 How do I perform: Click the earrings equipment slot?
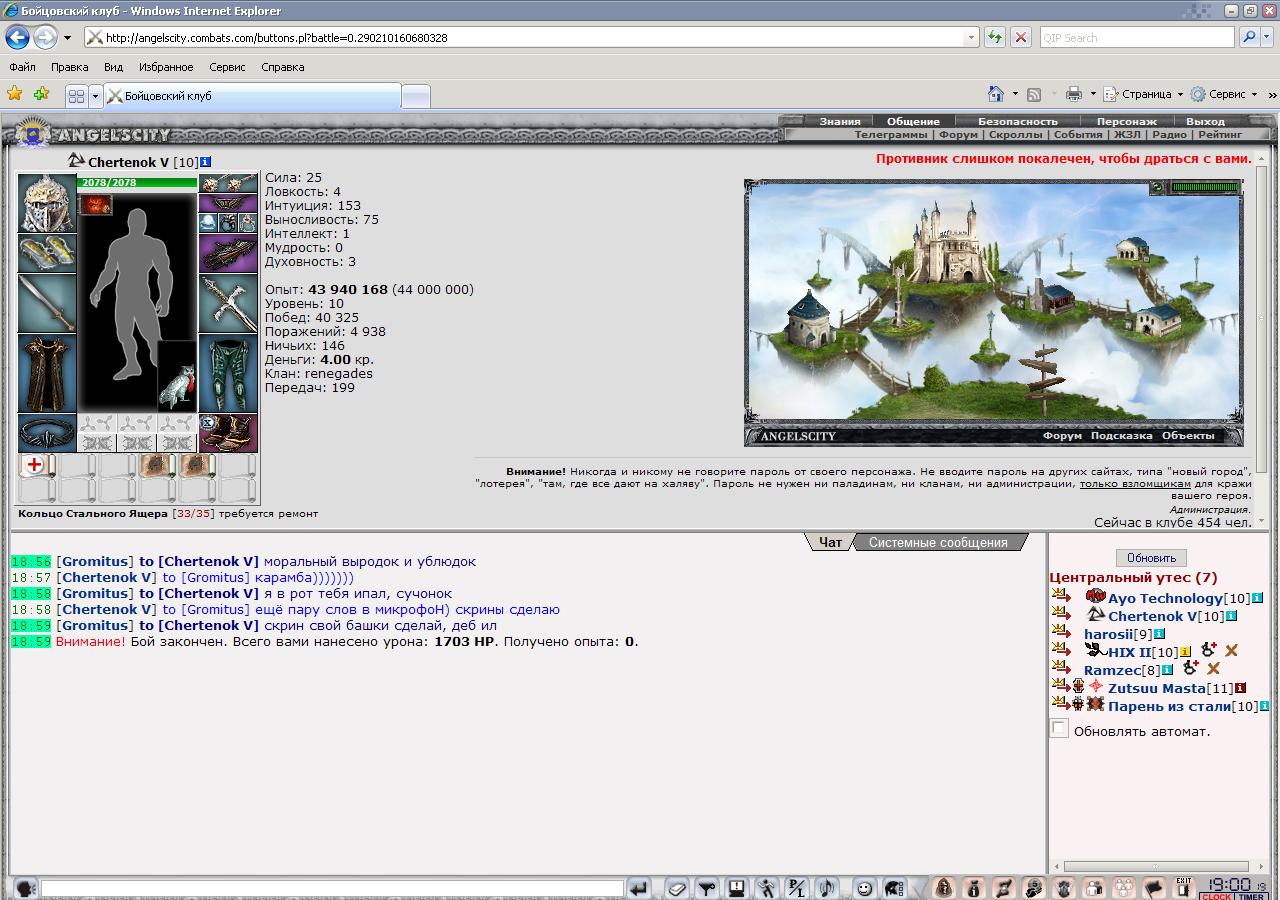(228, 183)
